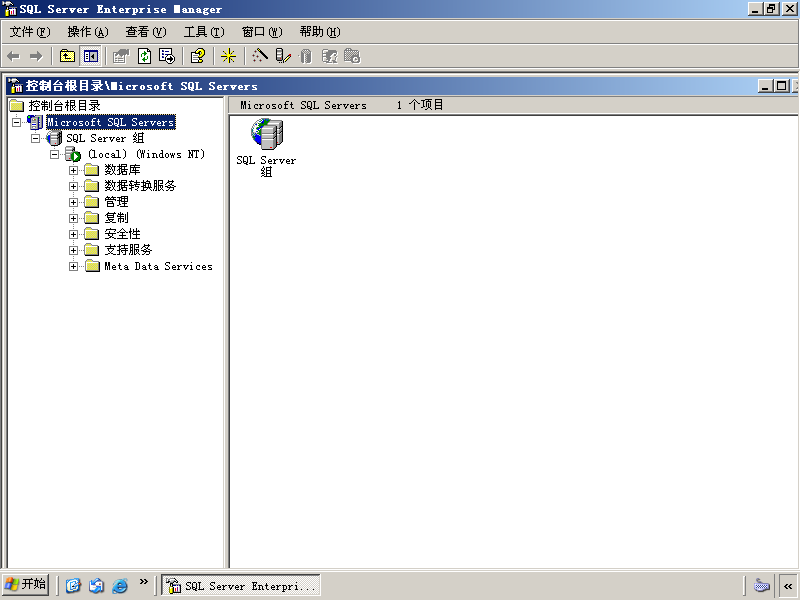The width and height of the screenshot is (800, 600).
Task: Click the SQL Server 组 tree icon
Action: pyautogui.click(x=54, y=138)
